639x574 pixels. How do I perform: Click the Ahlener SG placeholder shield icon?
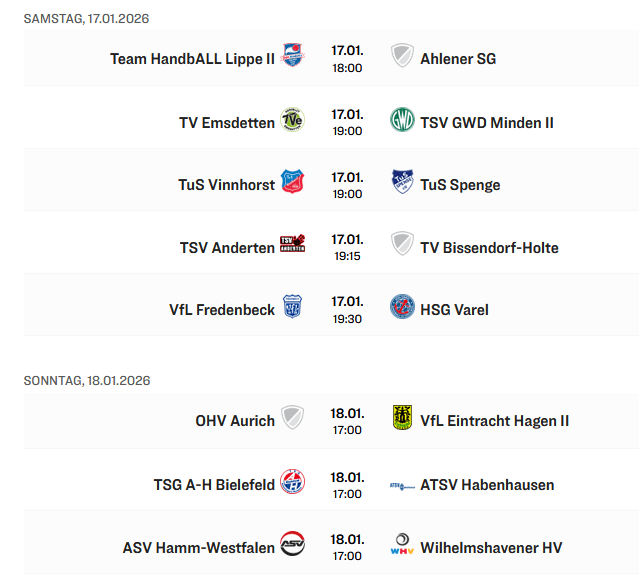pos(402,56)
